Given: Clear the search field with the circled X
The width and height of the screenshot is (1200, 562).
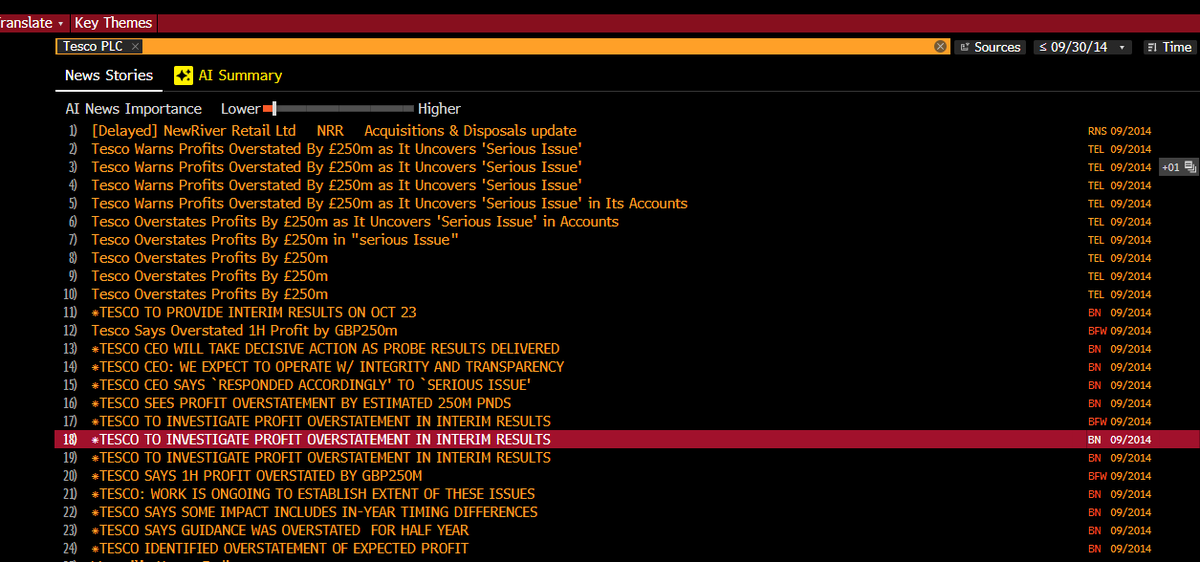Looking at the screenshot, I should point(940,47).
